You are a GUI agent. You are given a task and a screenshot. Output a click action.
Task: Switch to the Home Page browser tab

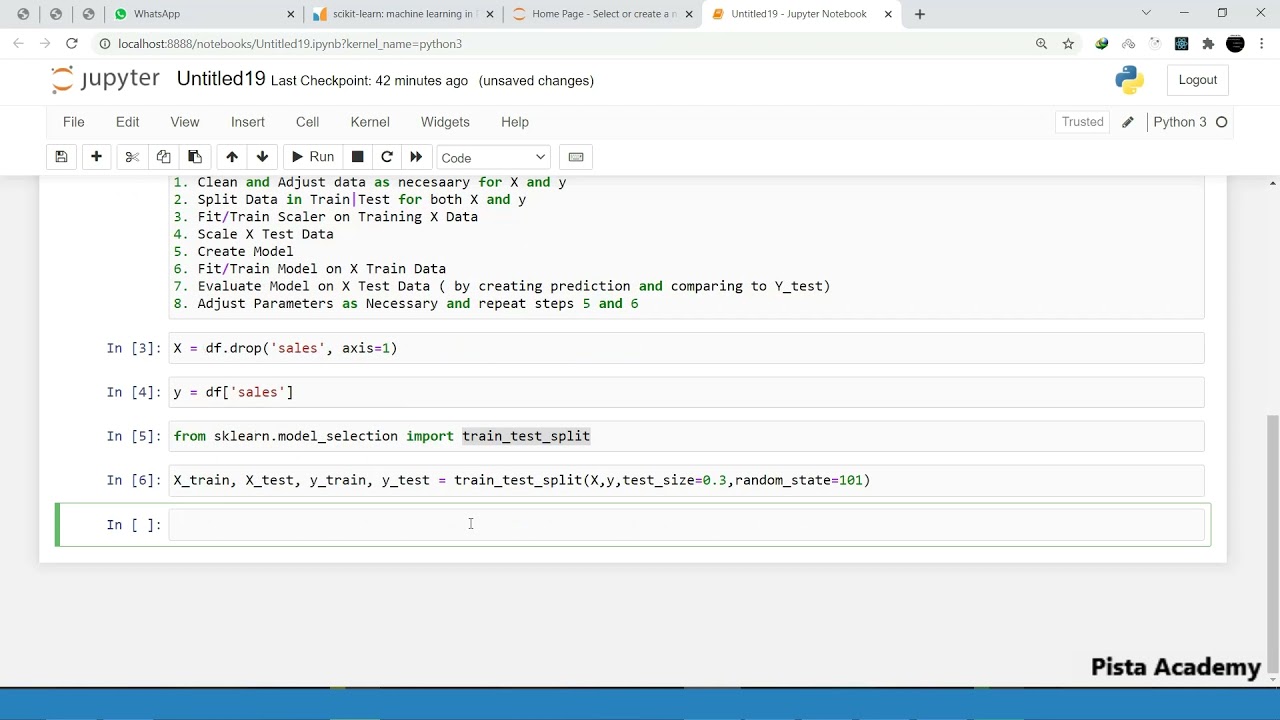(600, 14)
